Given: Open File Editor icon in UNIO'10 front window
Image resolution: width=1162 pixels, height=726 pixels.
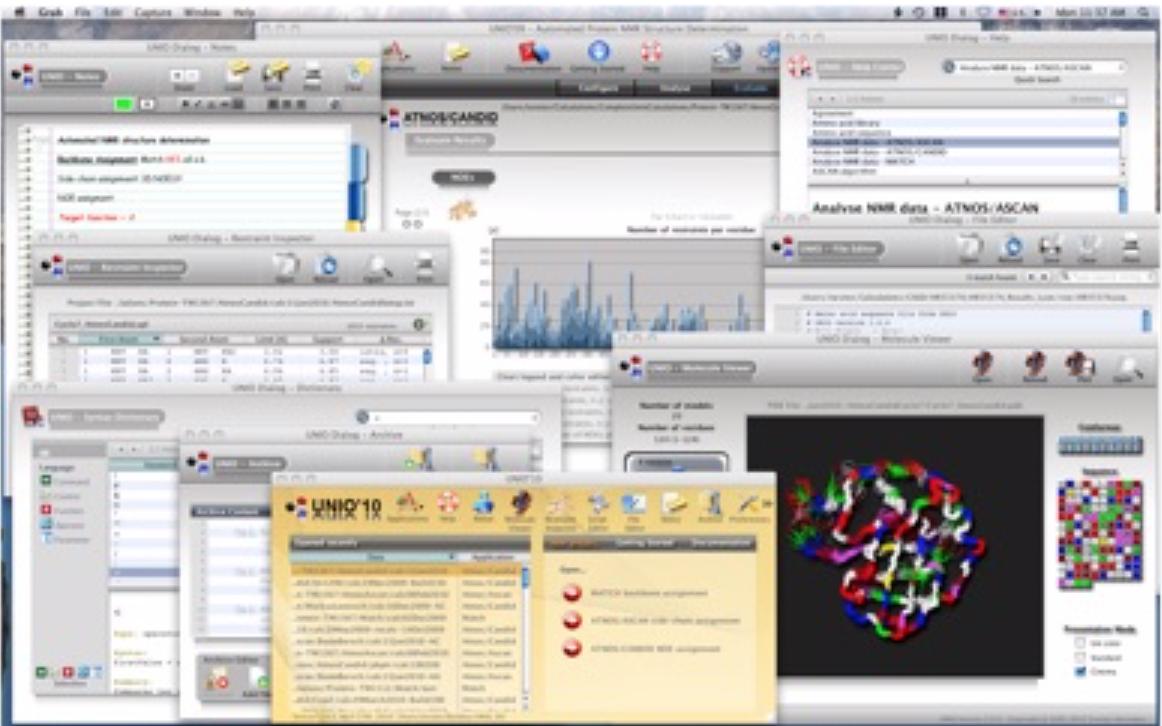Looking at the screenshot, I should 634,508.
